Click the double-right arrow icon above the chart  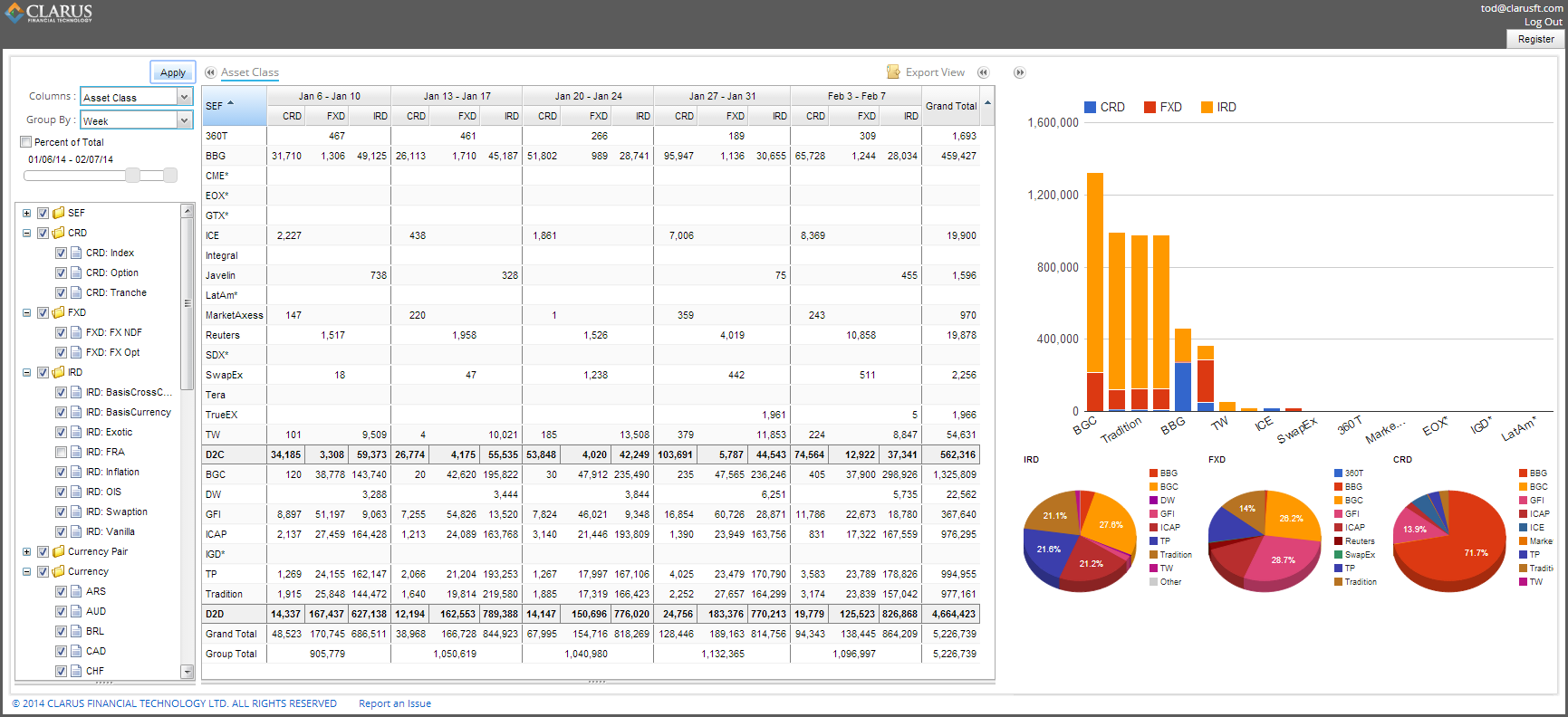(1019, 72)
